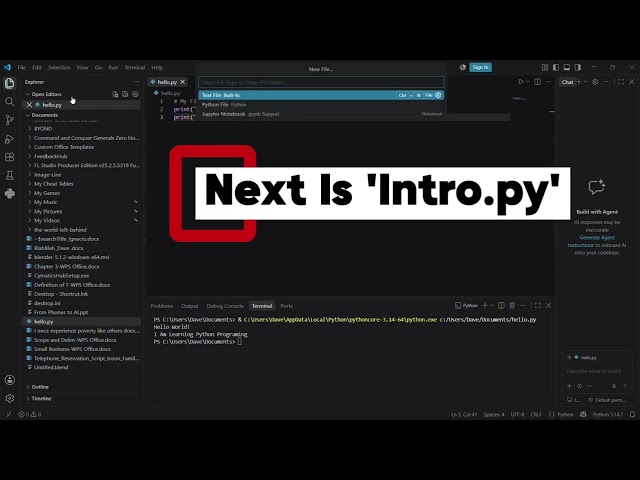The width and height of the screenshot is (640, 480).
Task: Switch to the Debug Console tab
Action: coord(225,306)
